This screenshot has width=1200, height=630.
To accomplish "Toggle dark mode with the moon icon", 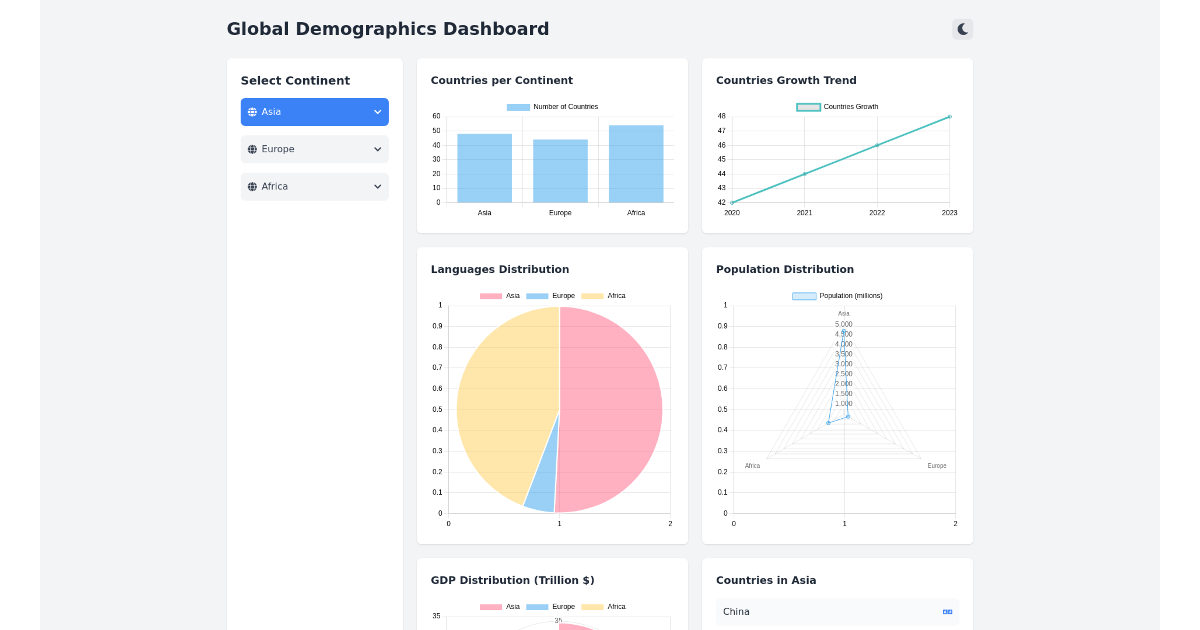I will [x=962, y=29].
